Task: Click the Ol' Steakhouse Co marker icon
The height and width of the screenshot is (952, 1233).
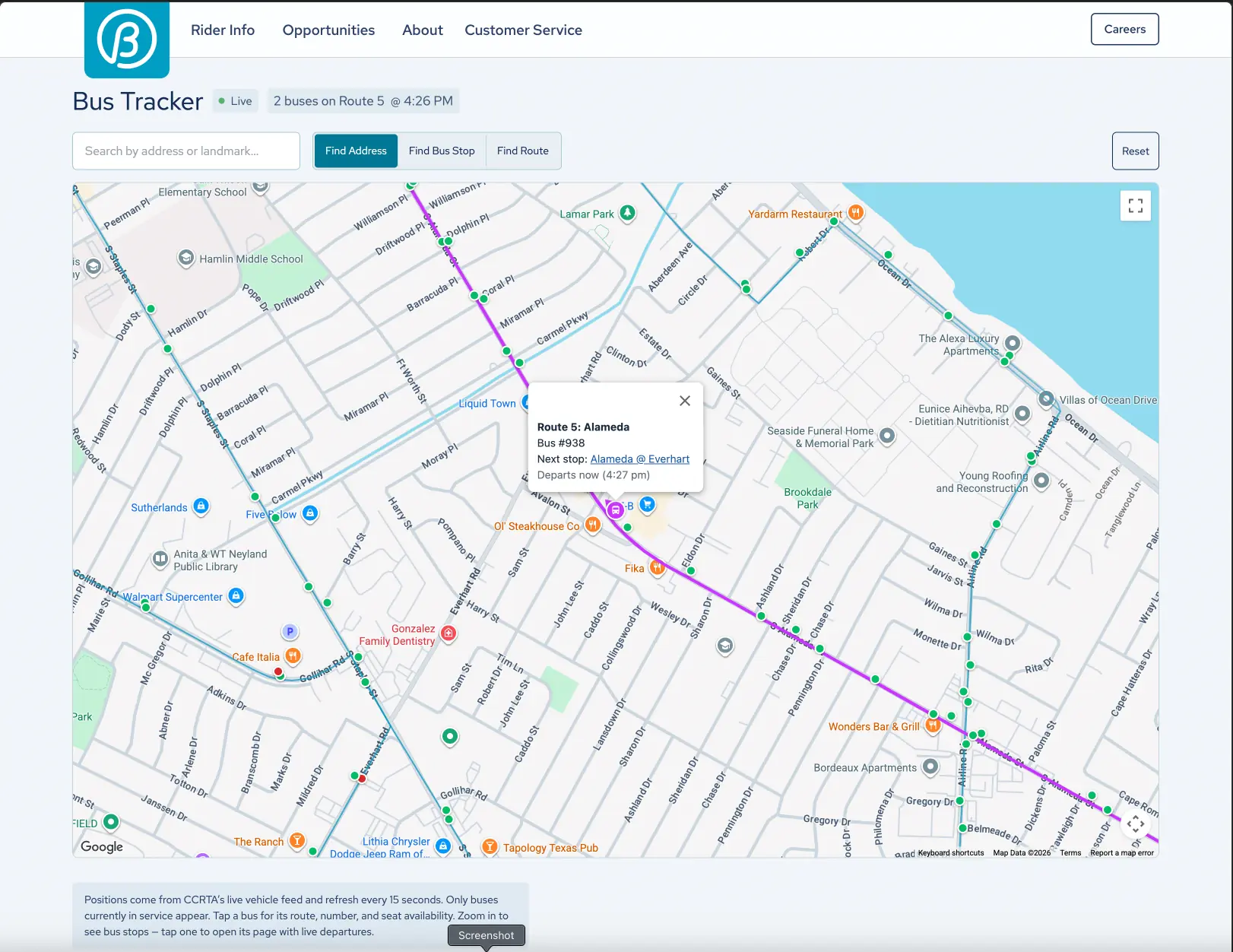Action: (593, 525)
